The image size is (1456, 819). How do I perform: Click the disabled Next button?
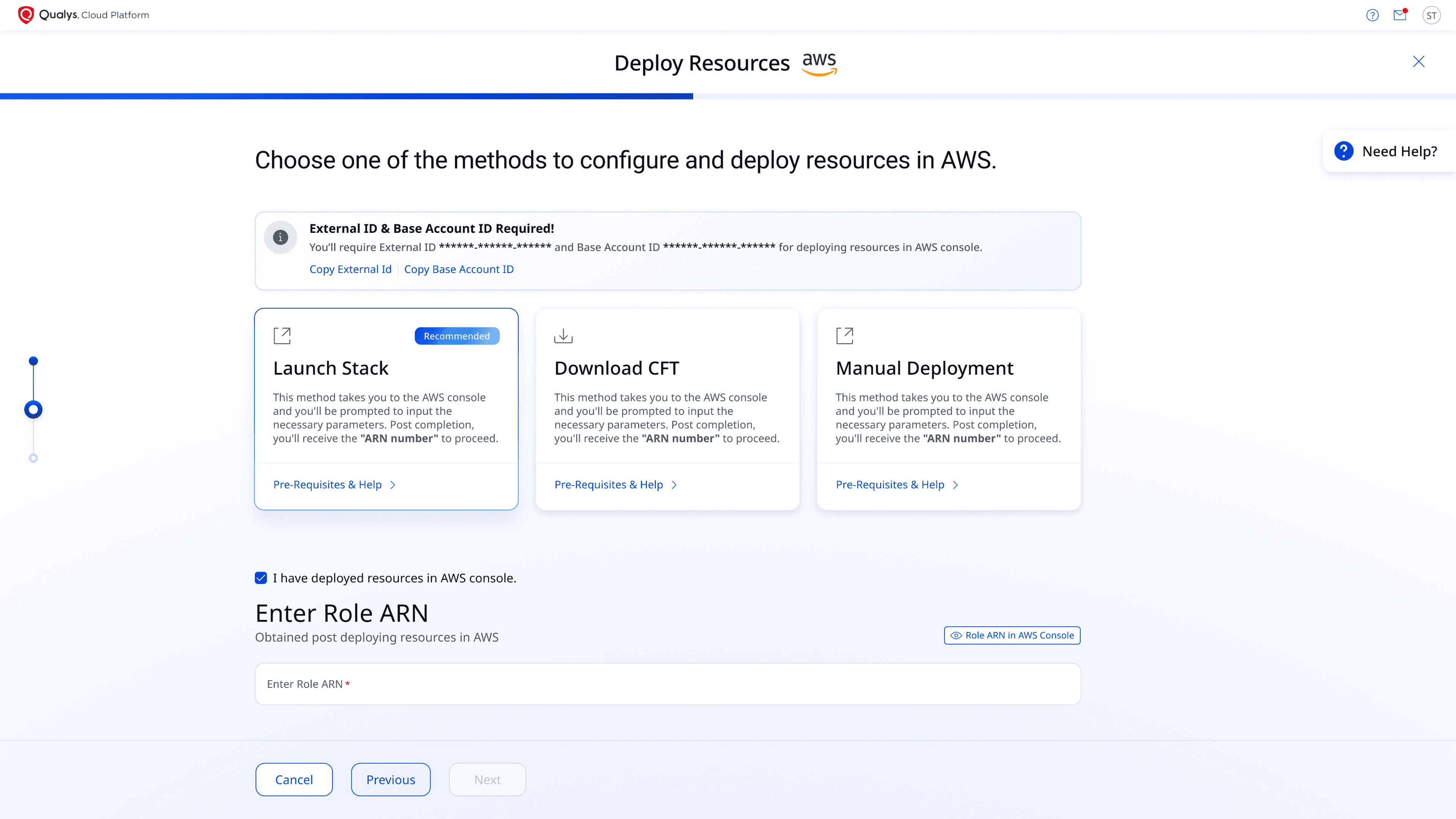click(487, 780)
